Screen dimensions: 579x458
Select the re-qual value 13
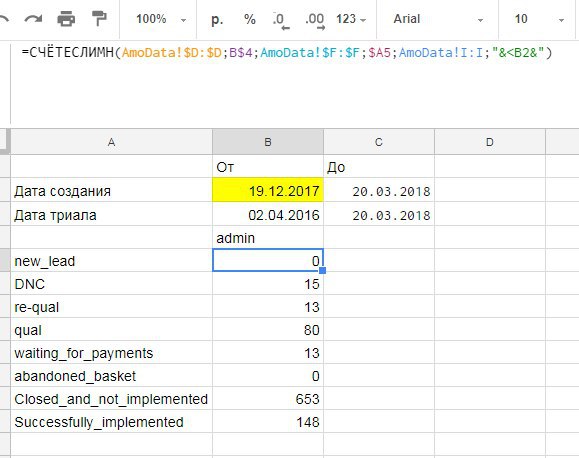click(268, 307)
